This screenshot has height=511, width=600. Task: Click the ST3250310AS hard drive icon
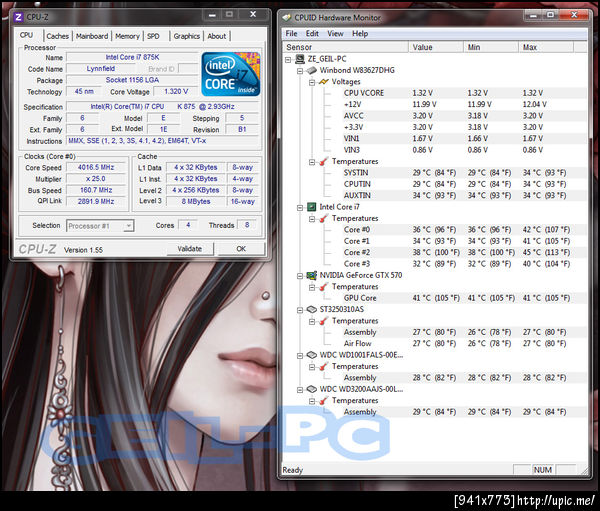pos(312,309)
